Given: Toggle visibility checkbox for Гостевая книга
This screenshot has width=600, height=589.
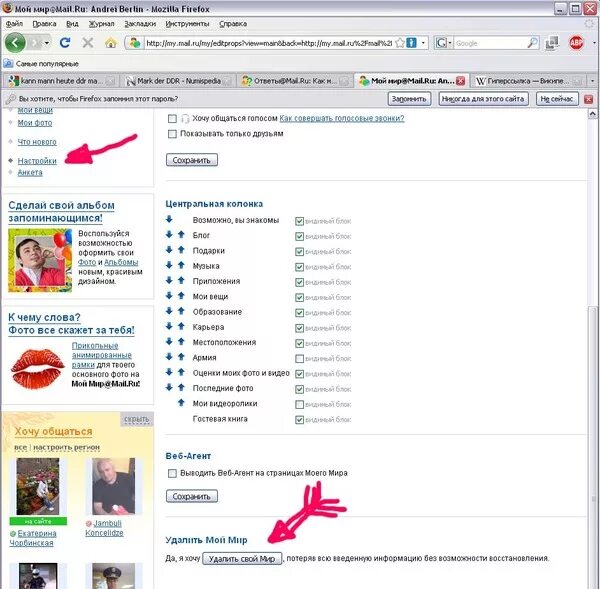Looking at the screenshot, I should coord(300,420).
